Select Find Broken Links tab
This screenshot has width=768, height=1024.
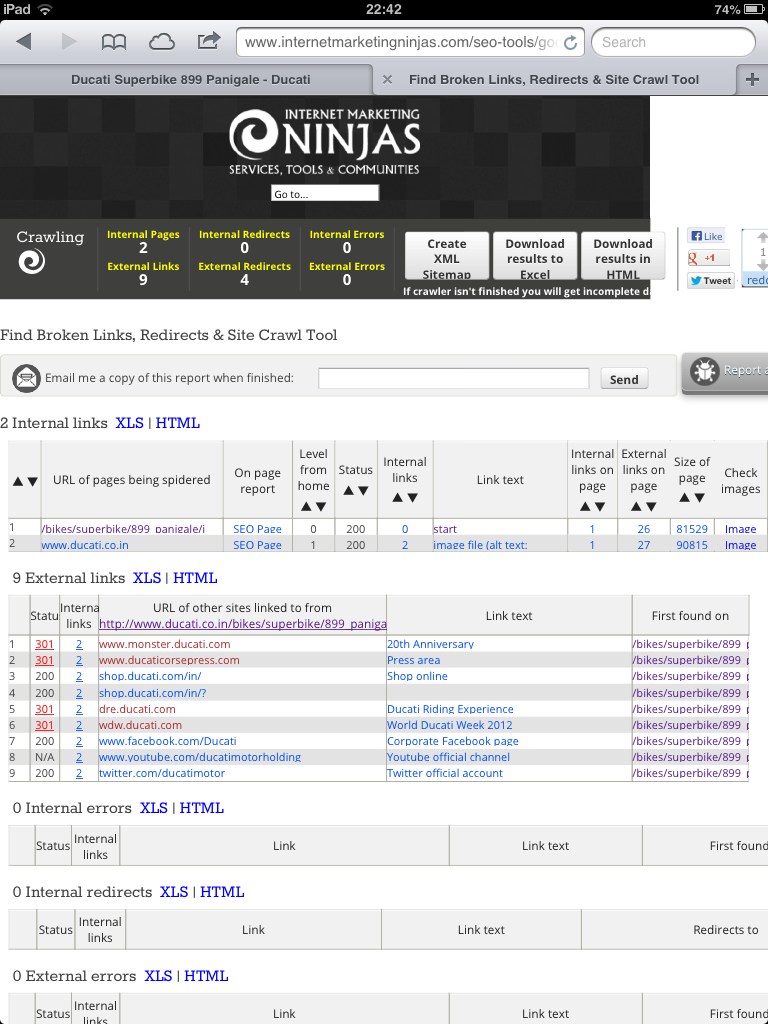coord(554,80)
